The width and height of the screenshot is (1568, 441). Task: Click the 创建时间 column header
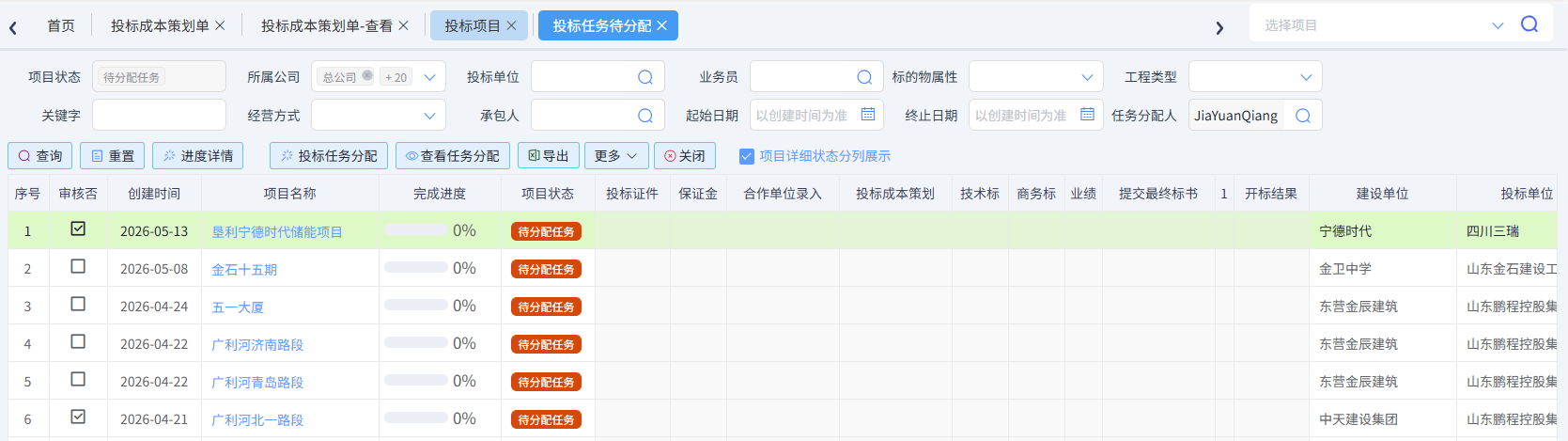pos(154,194)
